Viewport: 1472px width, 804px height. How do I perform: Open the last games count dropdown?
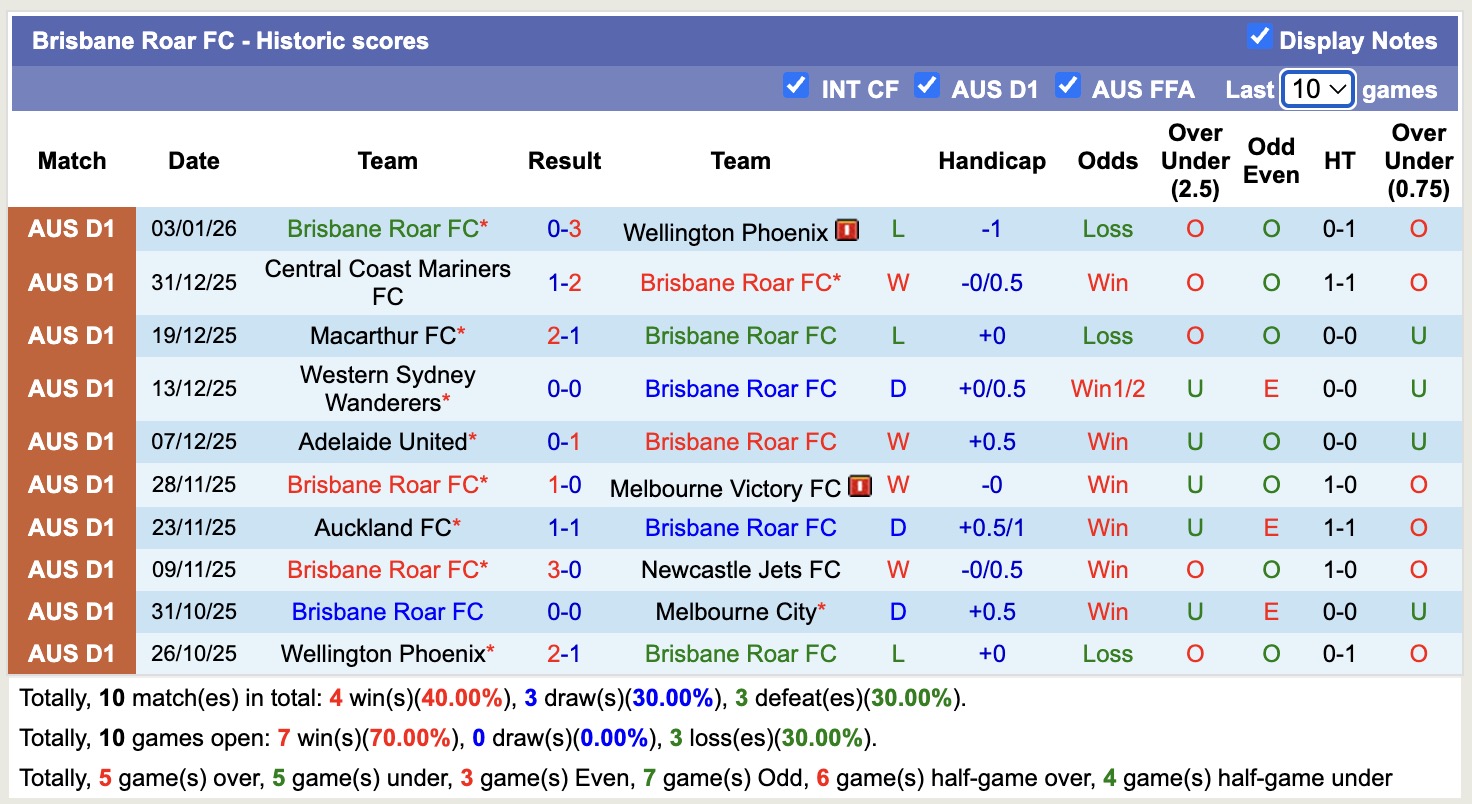tap(1317, 88)
